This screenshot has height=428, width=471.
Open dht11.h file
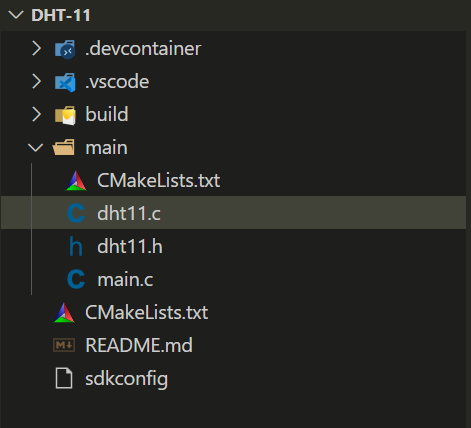pyautogui.click(x=233, y=246)
